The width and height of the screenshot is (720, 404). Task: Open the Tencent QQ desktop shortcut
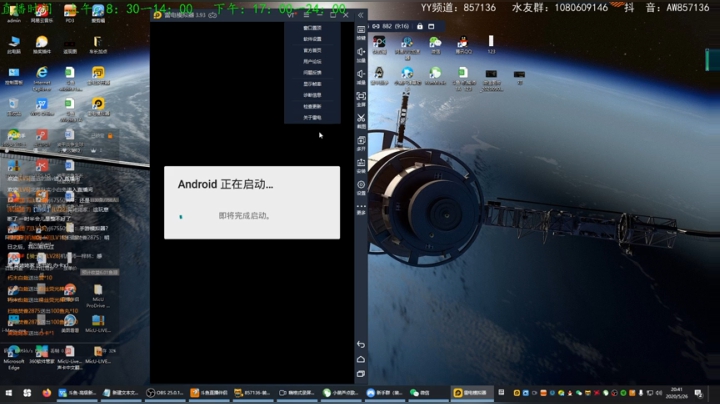[x=463, y=45]
